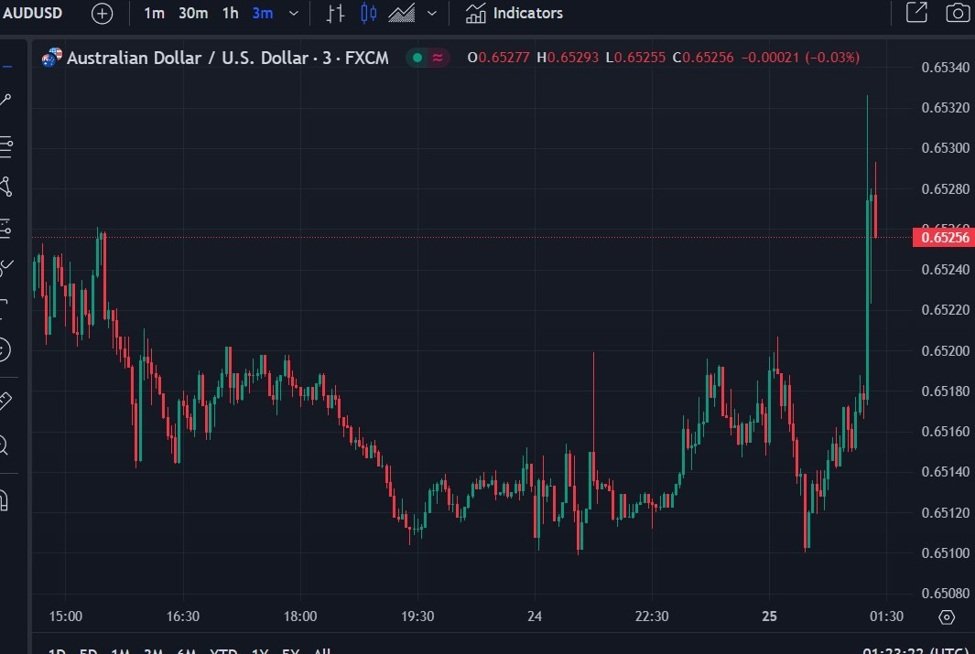Image resolution: width=975 pixels, height=654 pixels.
Task: Select the bars chart style icon
Action: tap(337, 13)
